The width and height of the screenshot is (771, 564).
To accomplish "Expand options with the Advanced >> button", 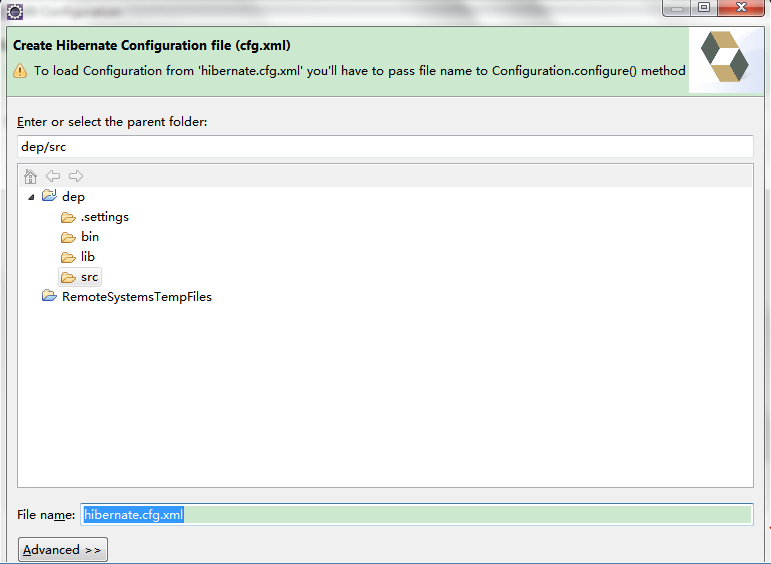I will 62,550.
